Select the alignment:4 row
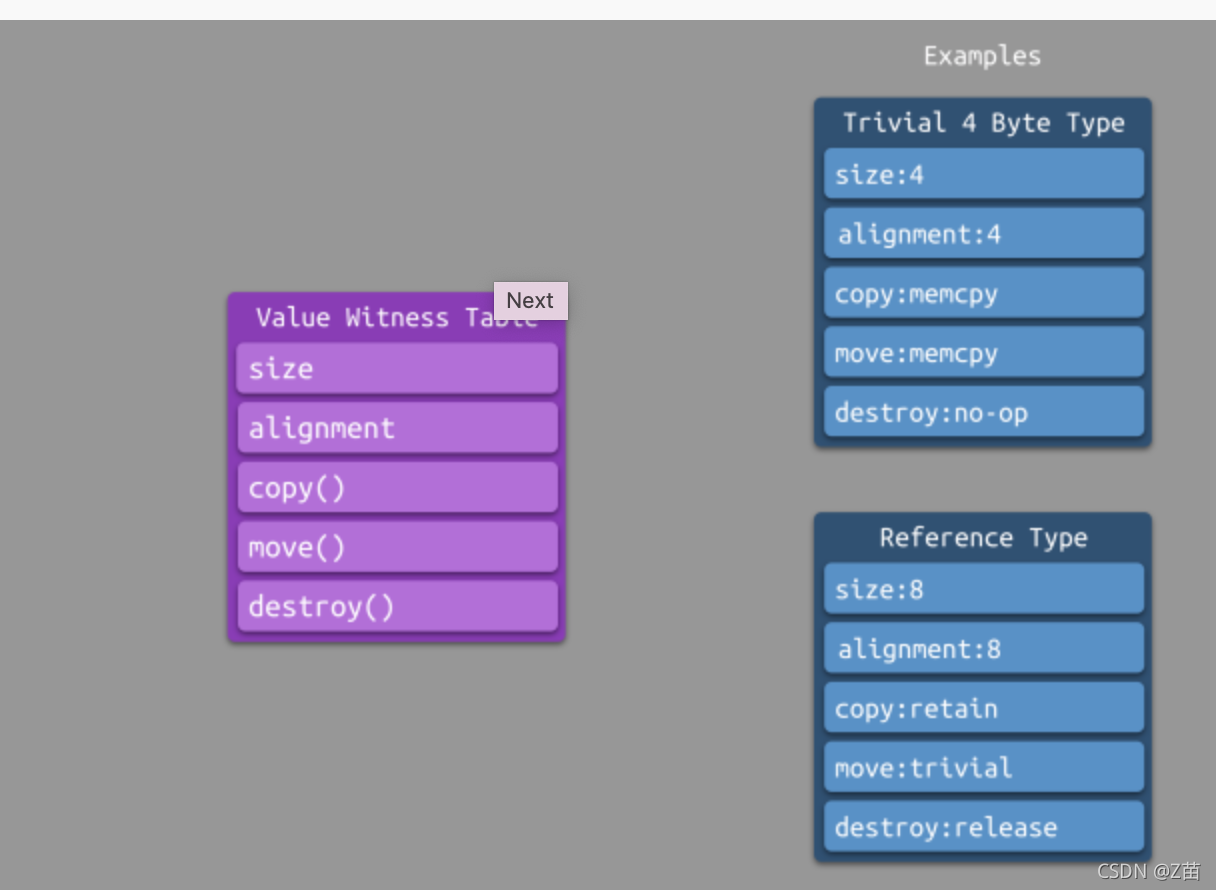Screen dimensions: 1216x890 pos(984,233)
